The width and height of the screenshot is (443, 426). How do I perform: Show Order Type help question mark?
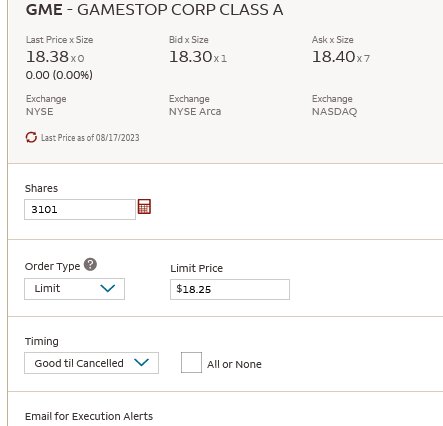point(90,265)
